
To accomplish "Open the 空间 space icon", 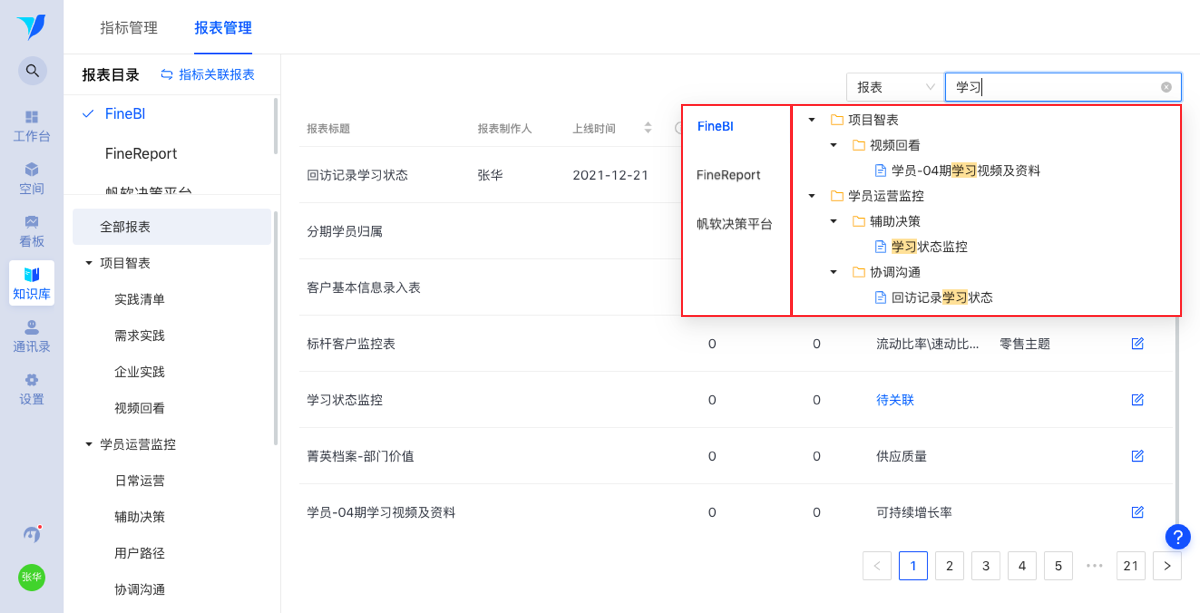I will 32,178.
